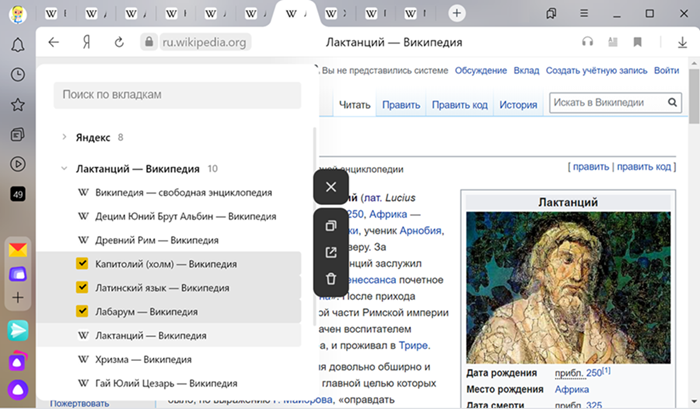Open the Править page tab
Screen dimensions: 700x409
tap(401, 105)
